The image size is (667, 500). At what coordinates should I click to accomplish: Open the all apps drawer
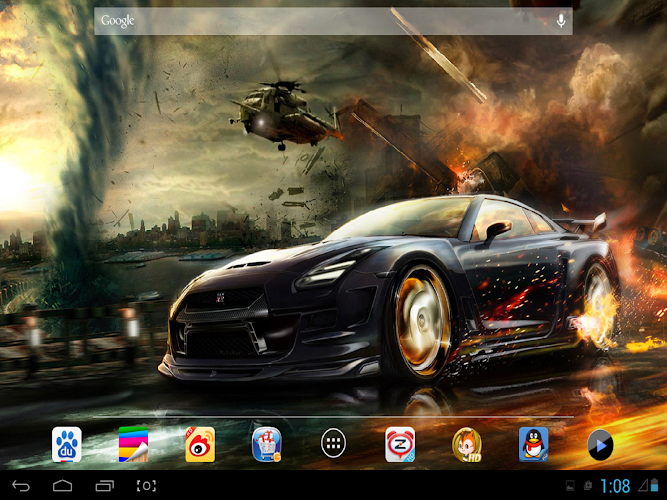point(334,443)
